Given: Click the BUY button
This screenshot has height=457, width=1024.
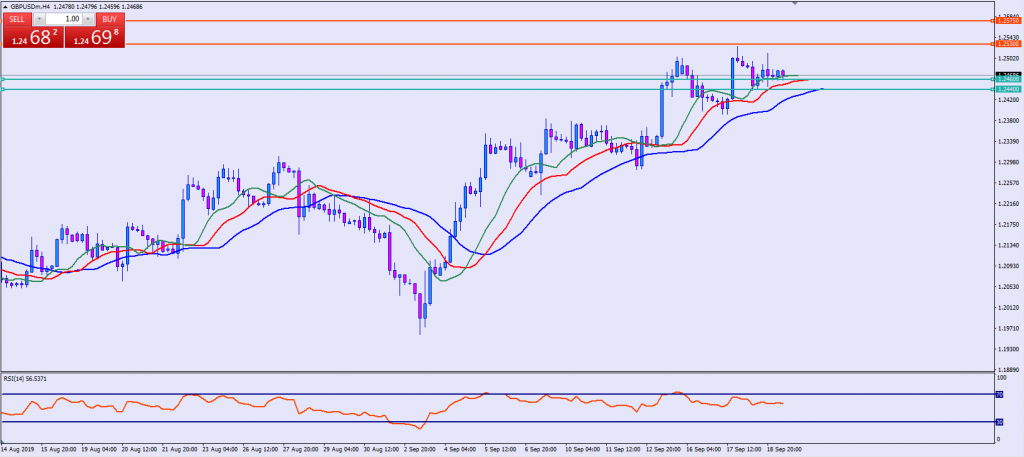Looking at the screenshot, I should tap(107, 19).
